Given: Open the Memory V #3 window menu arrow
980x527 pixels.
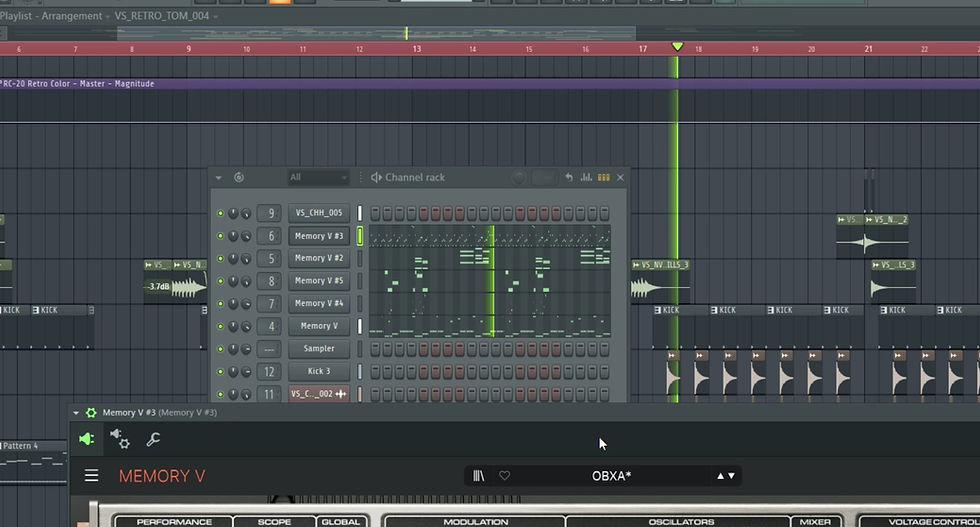Looking at the screenshot, I should [x=76, y=413].
